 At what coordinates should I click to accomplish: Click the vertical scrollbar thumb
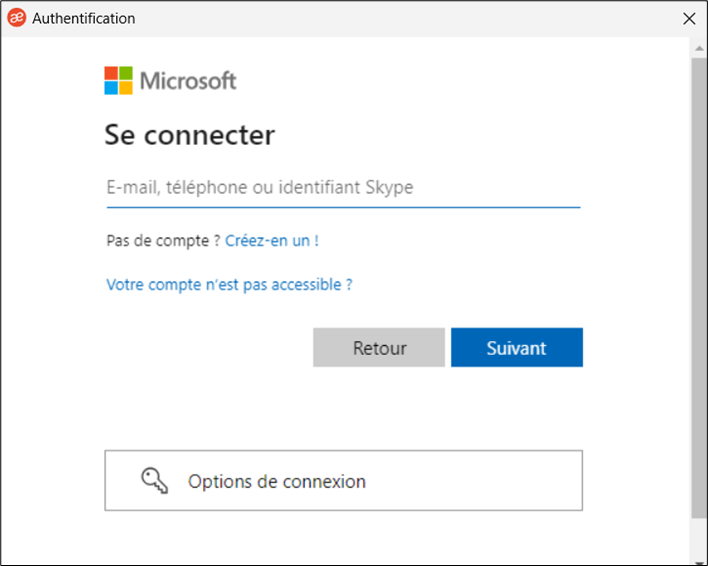coord(699,288)
